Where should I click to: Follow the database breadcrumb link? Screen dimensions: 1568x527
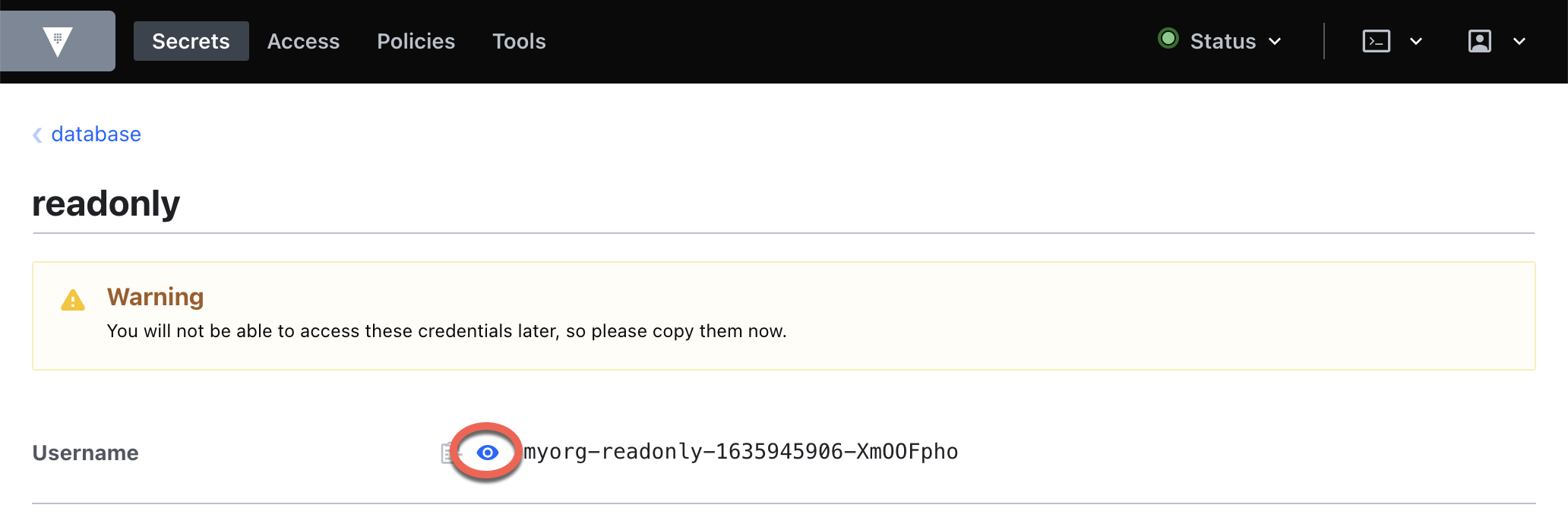tap(96, 134)
